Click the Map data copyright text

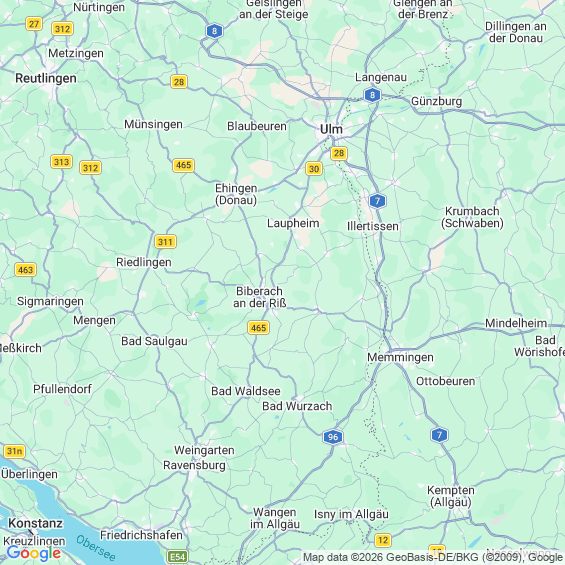click(x=433, y=557)
